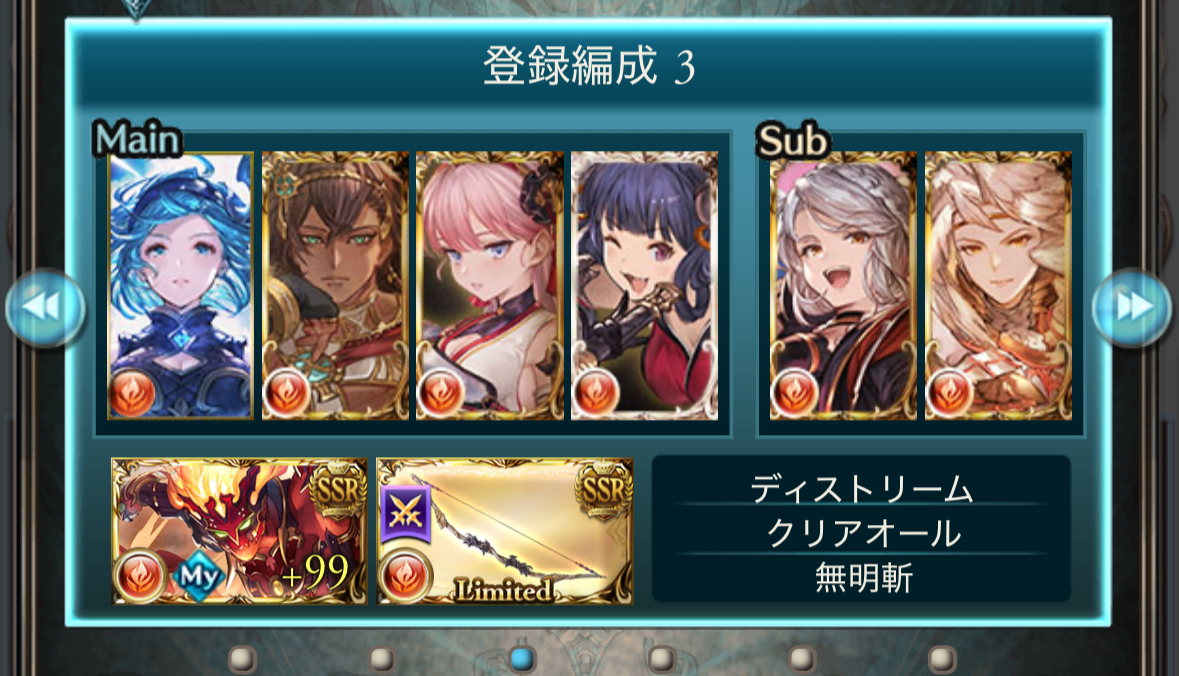Screen dimensions: 1179x676
Task: Select the blue-haired main character portrait
Action: [180, 286]
